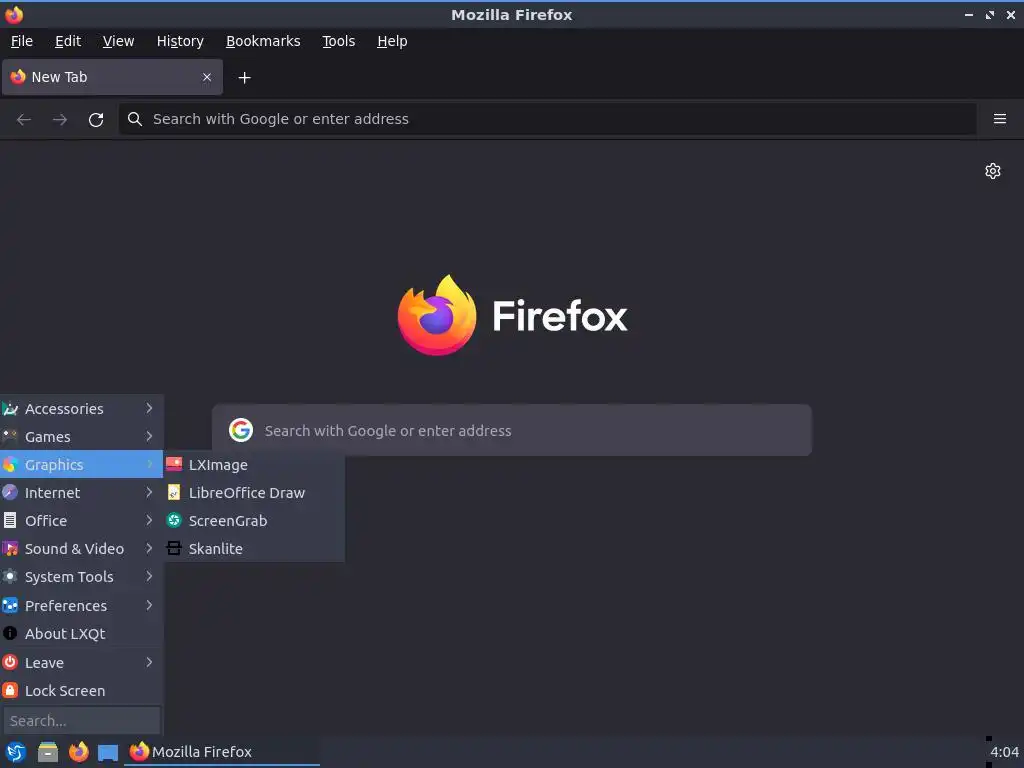This screenshot has height=768, width=1024.
Task: Open the Tools menu
Action: click(338, 41)
